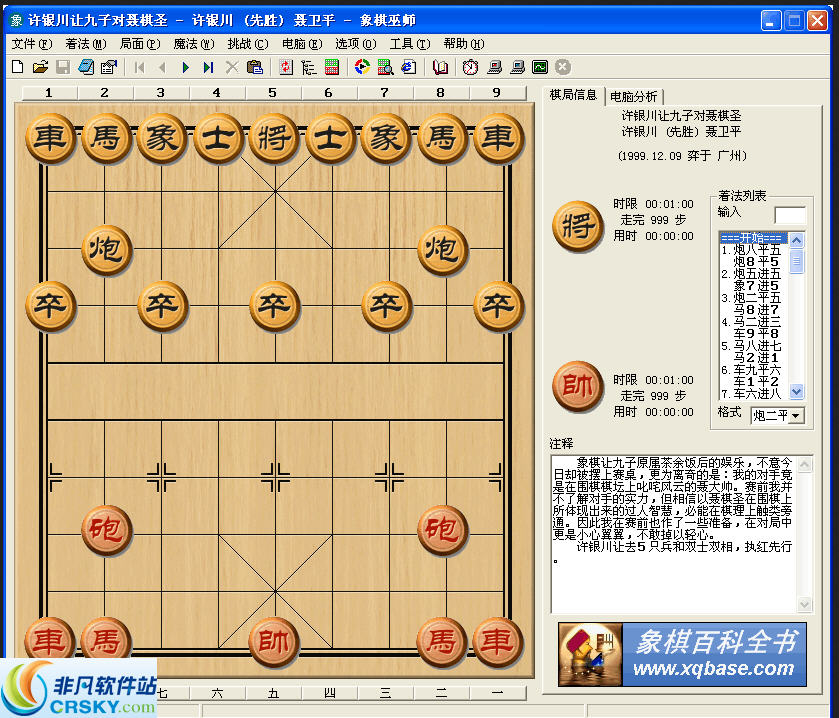Open the 魔法(W) menu
Image resolution: width=839 pixels, height=718 pixels.
[x=194, y=44]
